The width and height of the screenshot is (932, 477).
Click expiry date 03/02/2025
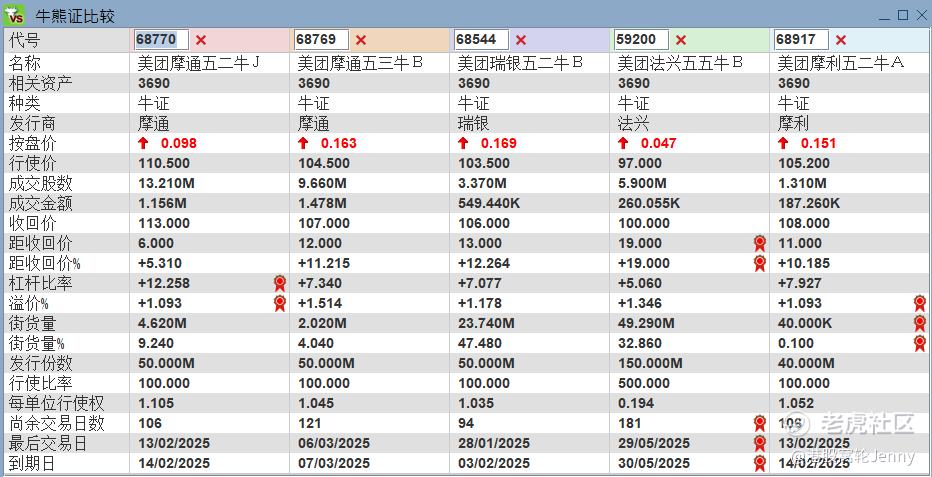493,463
